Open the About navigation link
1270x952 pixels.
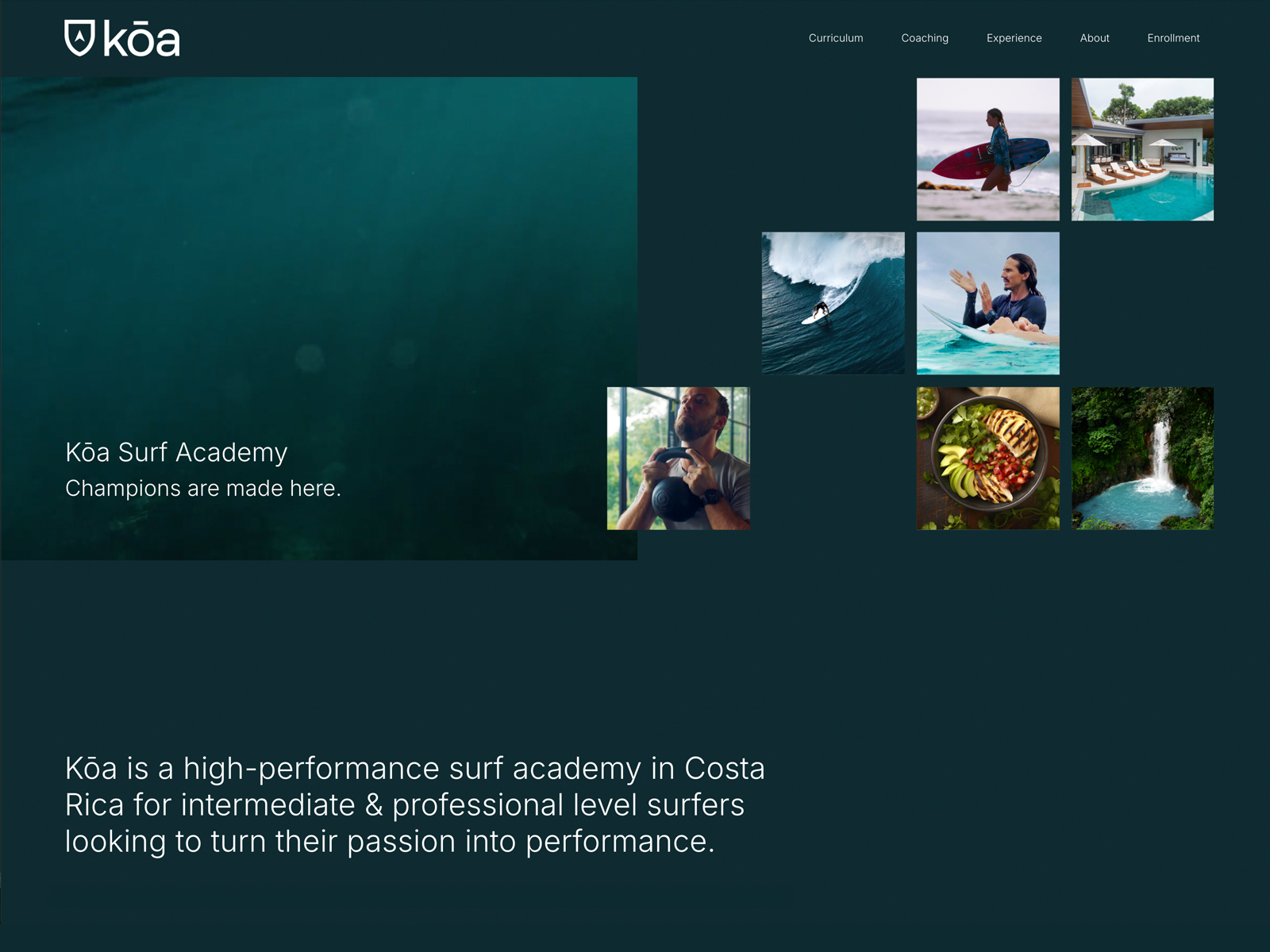click(x=1095, y=38)
